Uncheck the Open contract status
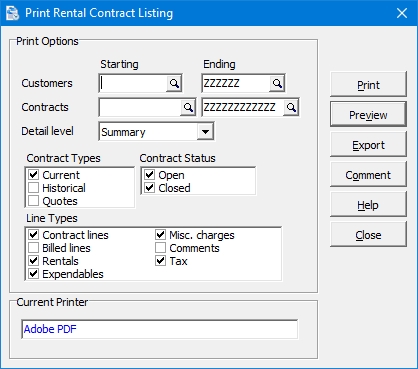The image size is (418, 369). click(x=150, y=175)
